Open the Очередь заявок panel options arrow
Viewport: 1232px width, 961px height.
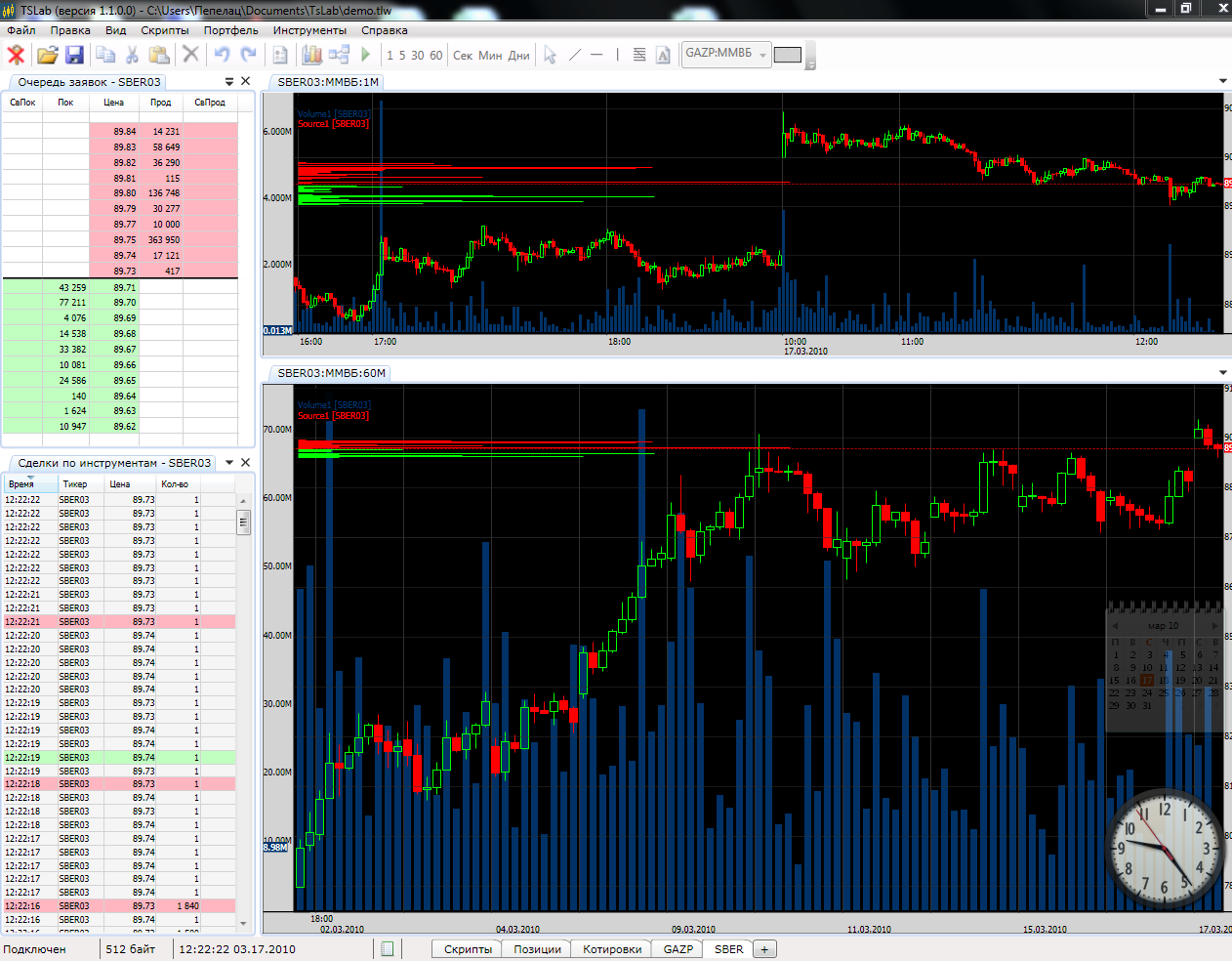(229, 82)
